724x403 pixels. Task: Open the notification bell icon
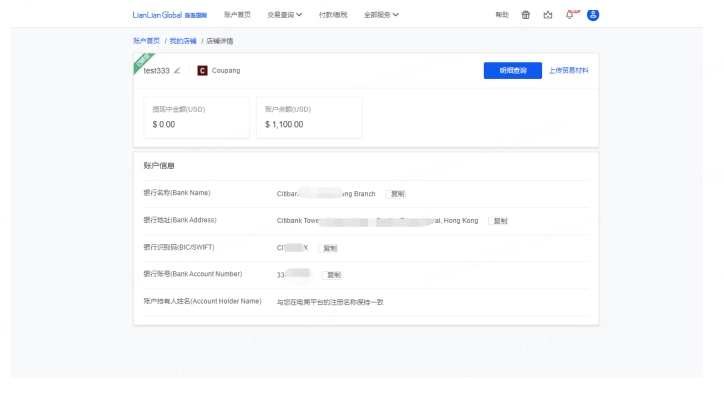[x=570, y=15]
